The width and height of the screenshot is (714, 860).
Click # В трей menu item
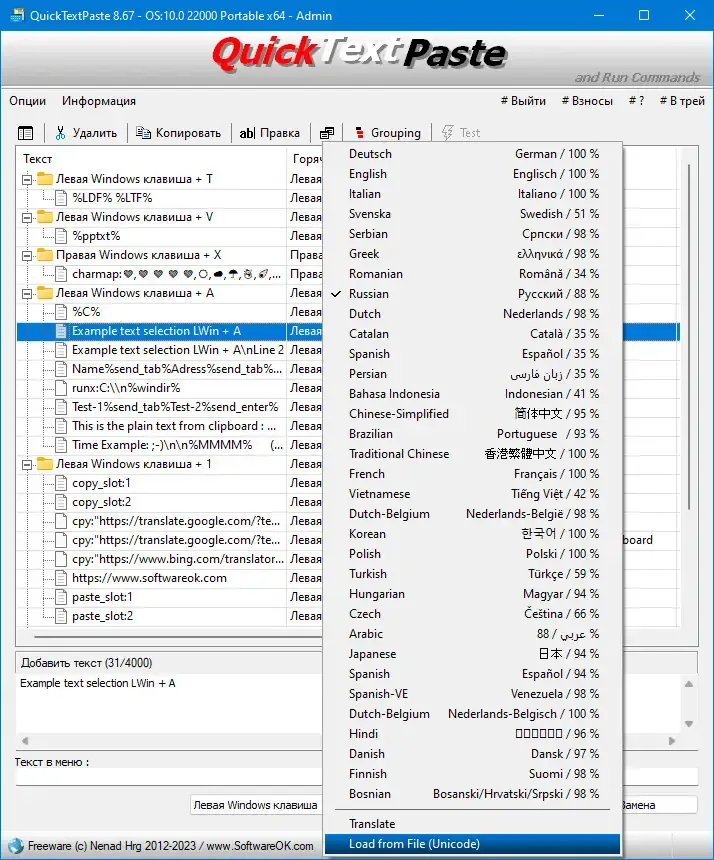[x=682, y=101]
